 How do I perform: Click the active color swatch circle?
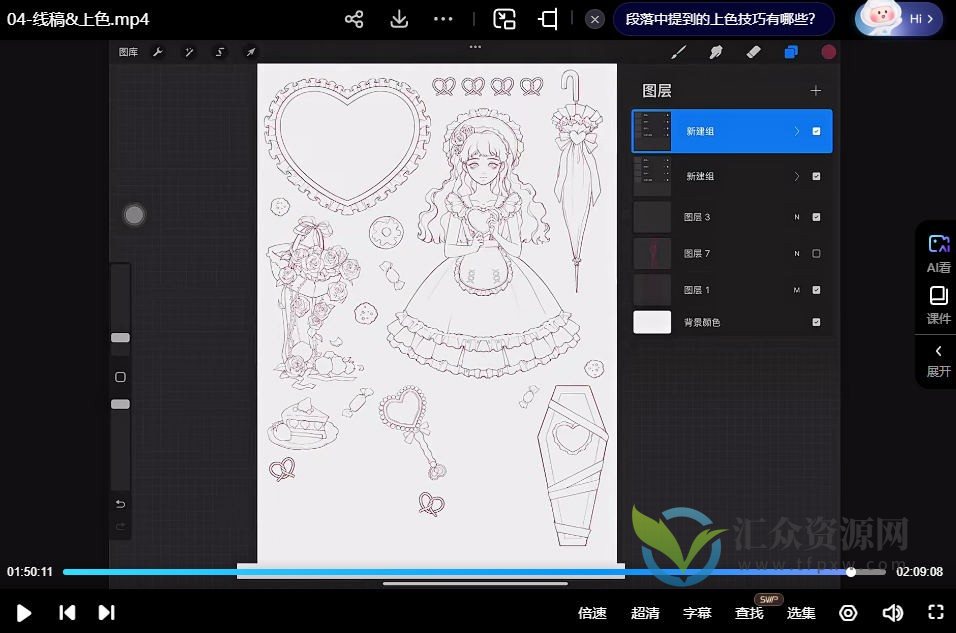point(828,52)
